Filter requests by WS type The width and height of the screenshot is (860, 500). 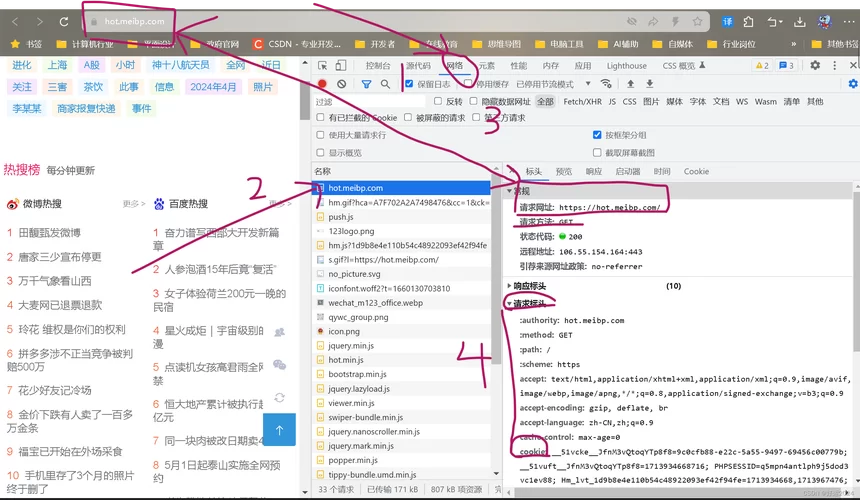pos(742,101)
